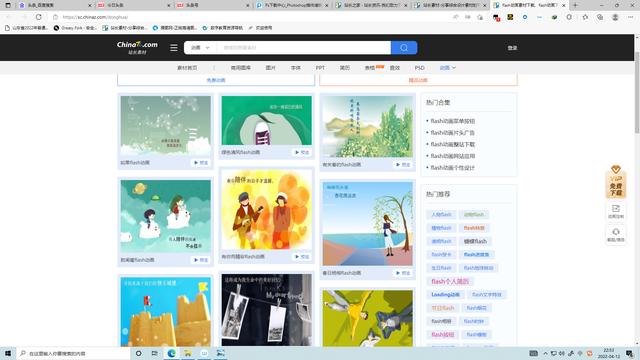Open the first navigation item, the materials home
The height and width of the screenshot is (360, 640).
(x=187, y=68)
